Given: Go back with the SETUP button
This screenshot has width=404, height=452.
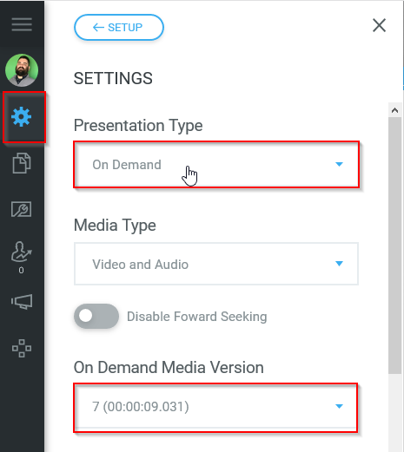Looking at the screenshot, I should pos(119,27).
